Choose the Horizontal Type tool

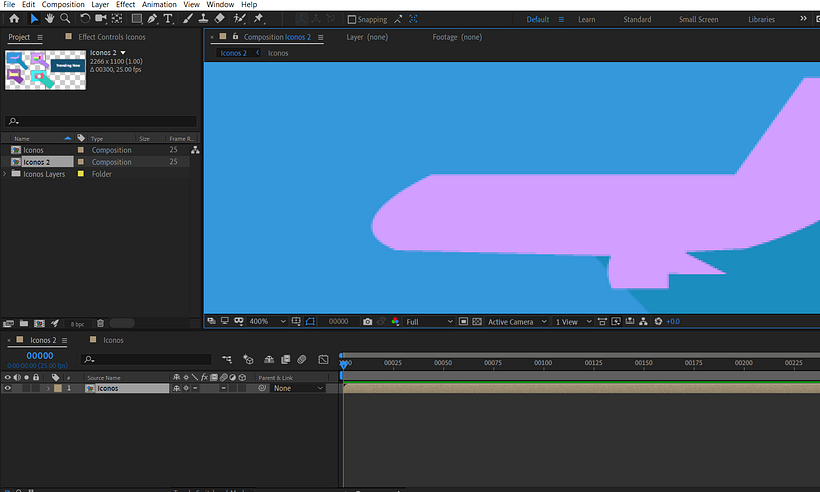click(x=167, y=19)
